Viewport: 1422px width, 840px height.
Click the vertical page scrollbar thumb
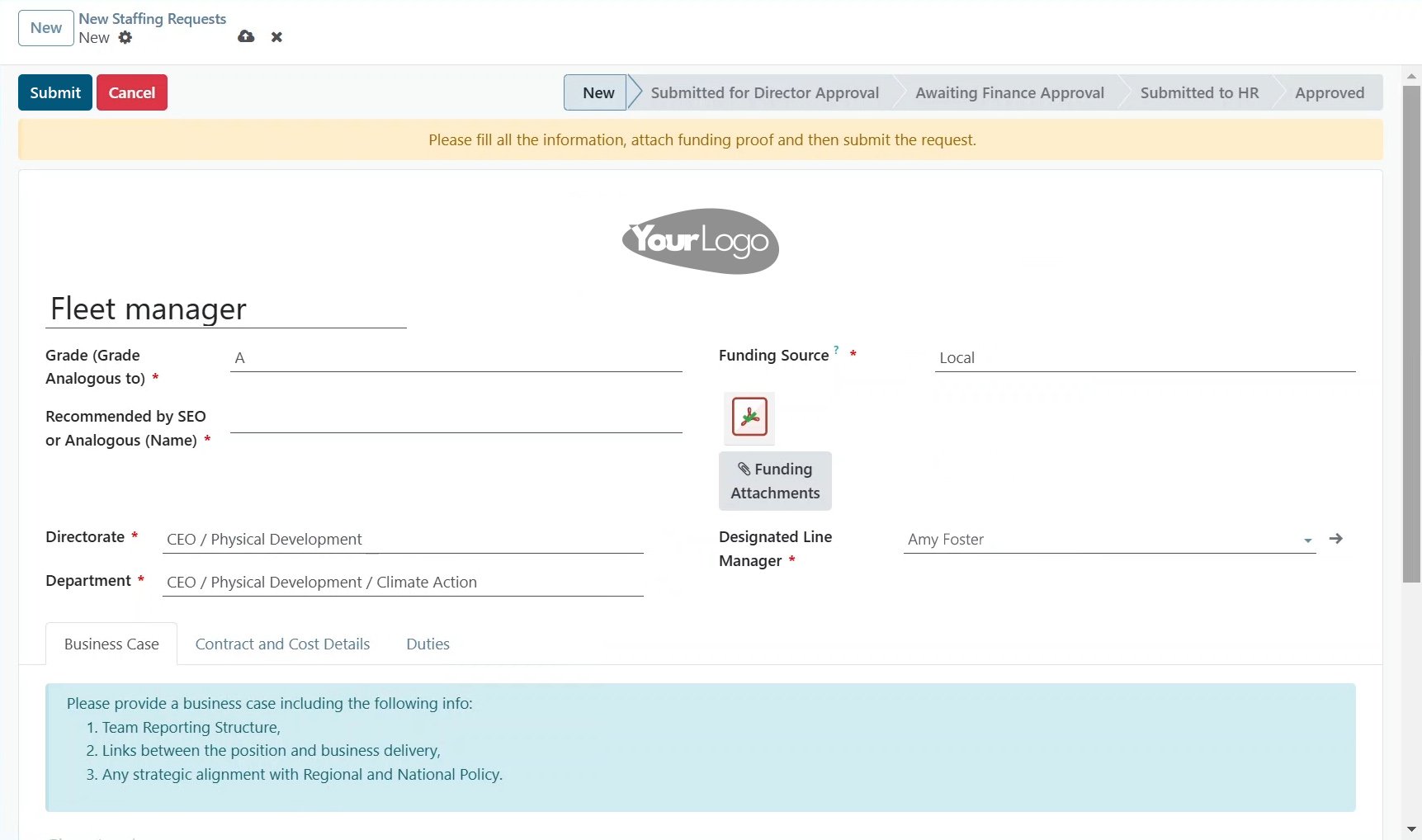pos(1411,330)
